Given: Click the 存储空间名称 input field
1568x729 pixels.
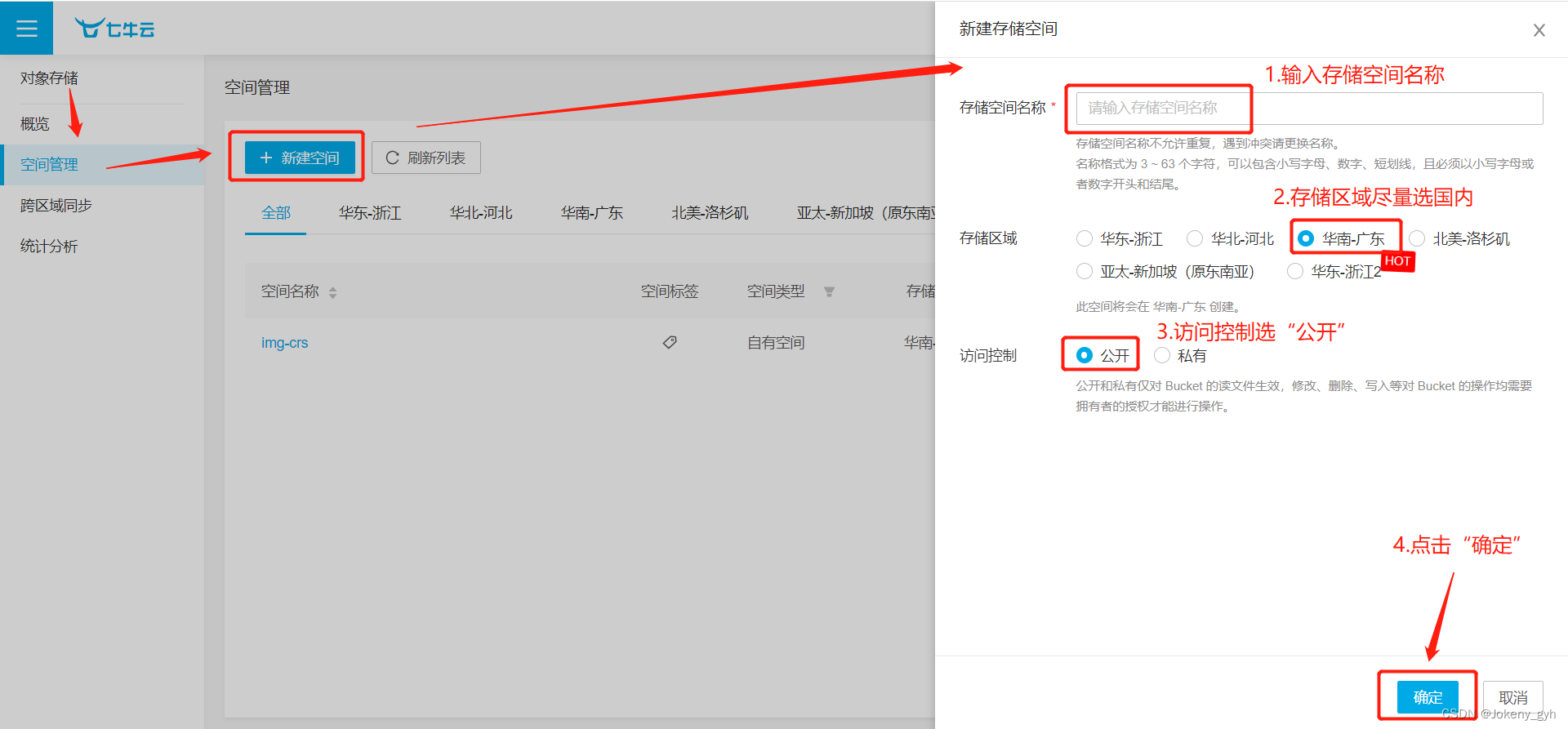Looking at the screenshot, I should click(x=1309, y=108).
